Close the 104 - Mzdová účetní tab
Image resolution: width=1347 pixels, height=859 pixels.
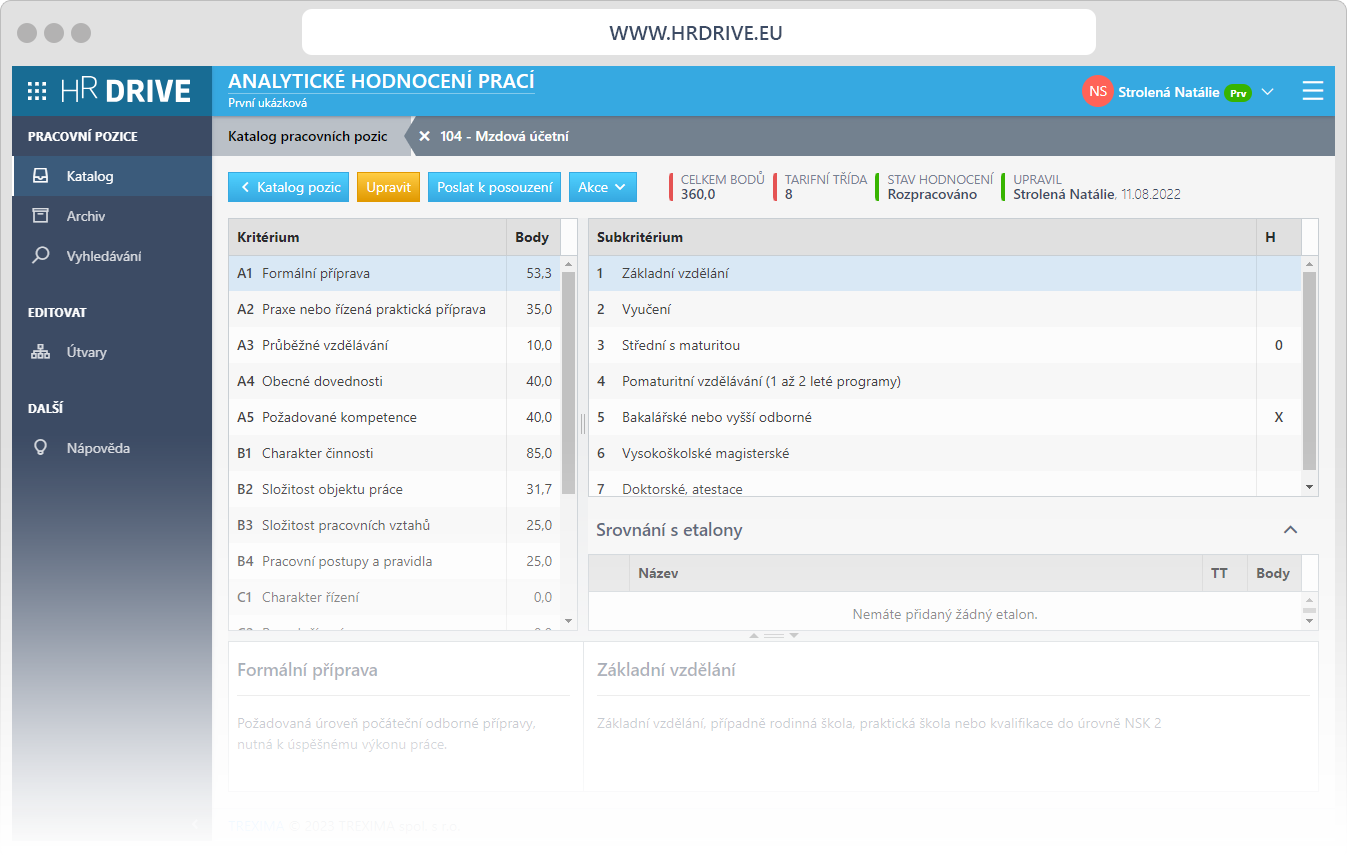point(424,136)
